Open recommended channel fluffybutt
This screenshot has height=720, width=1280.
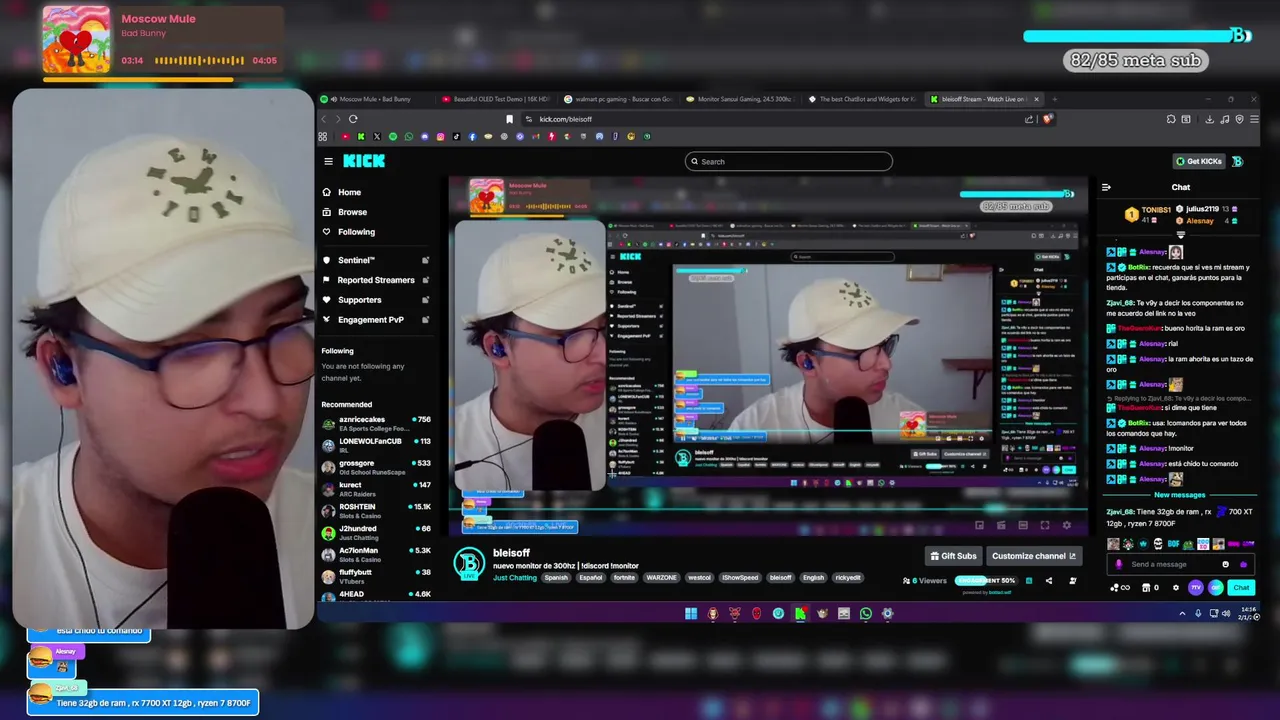376,576
